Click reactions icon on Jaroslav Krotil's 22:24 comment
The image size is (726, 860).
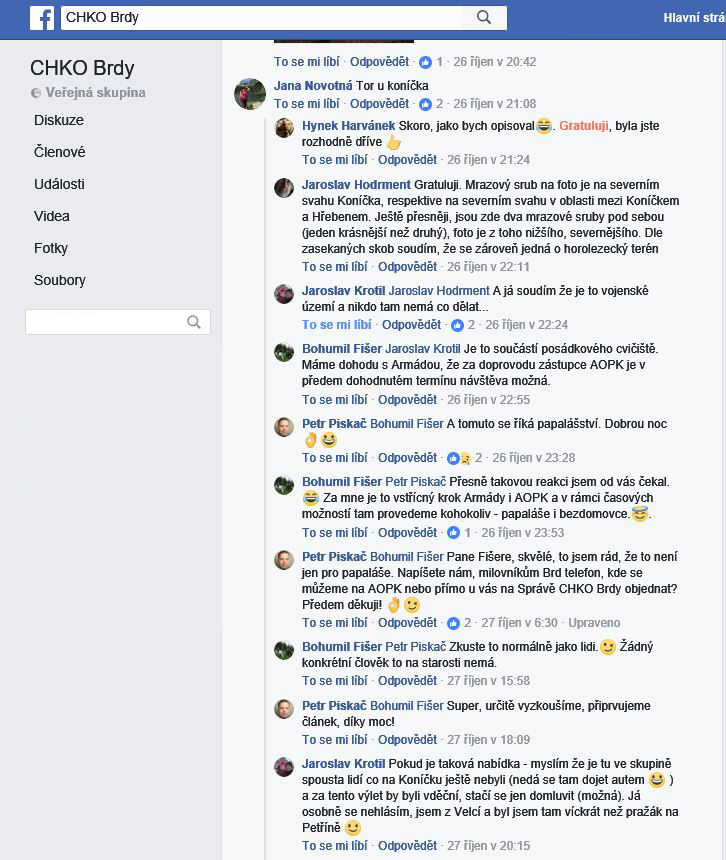coord(457,325)
